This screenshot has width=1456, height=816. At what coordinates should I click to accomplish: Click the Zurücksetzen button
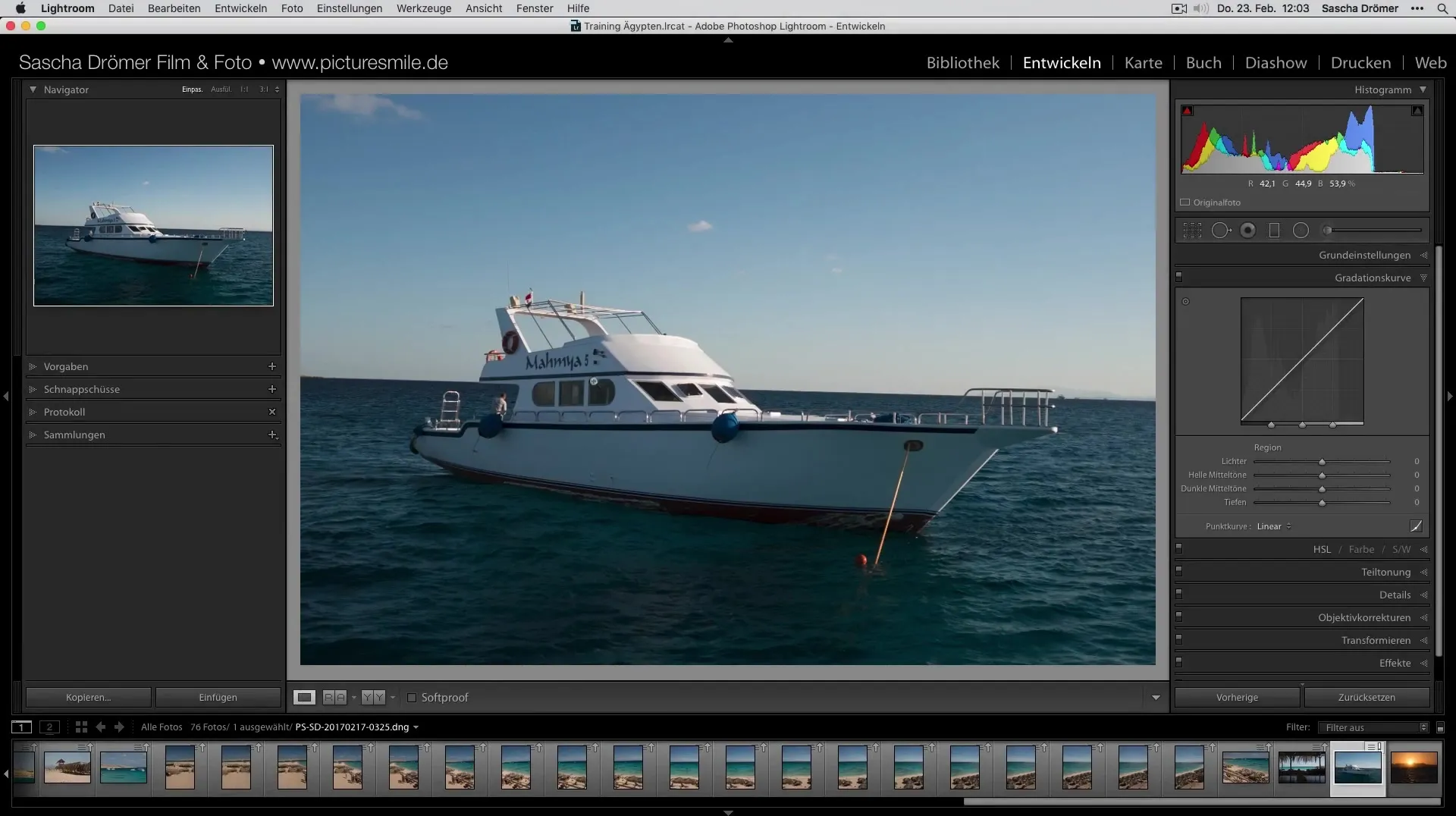click(x=1367, y=698)
